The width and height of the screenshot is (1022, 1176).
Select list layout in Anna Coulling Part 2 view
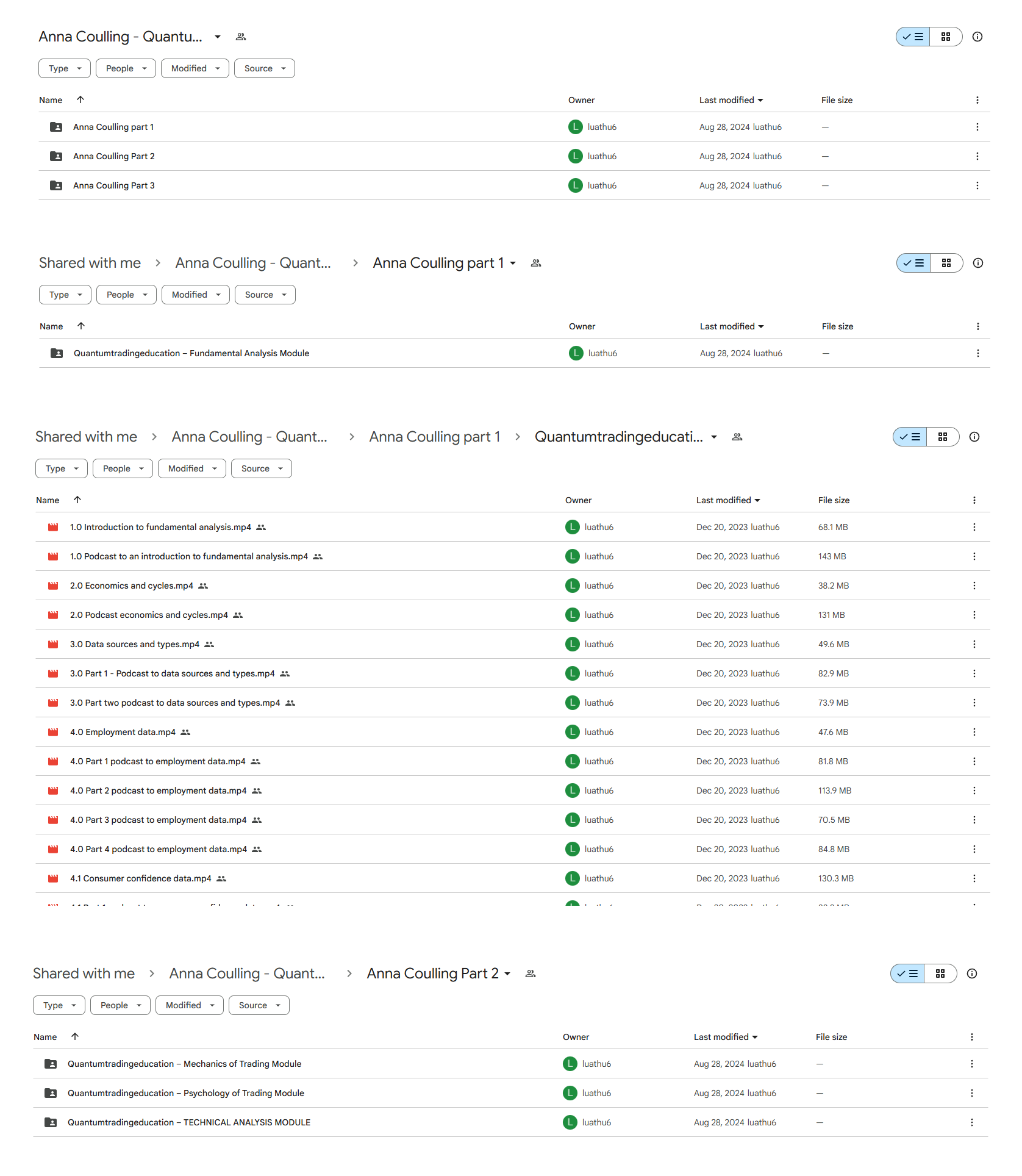click(x=907, y=973)
